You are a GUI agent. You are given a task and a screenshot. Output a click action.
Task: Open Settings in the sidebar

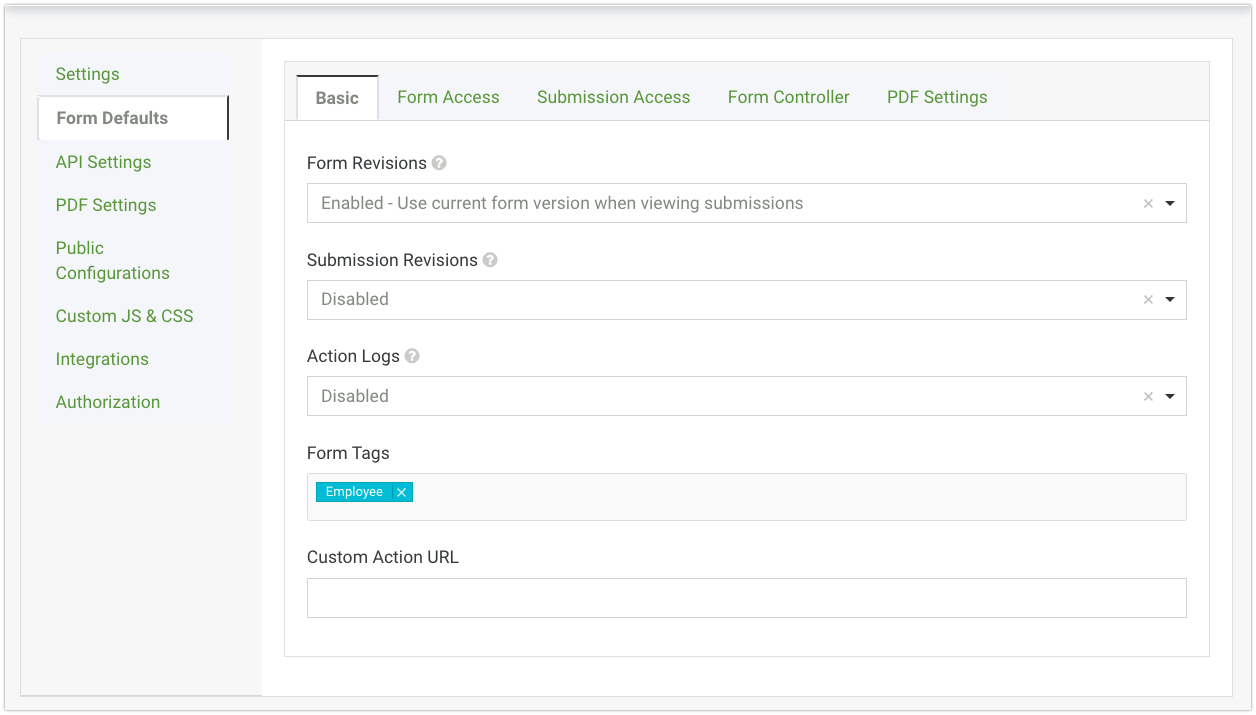(x=87, y=74)
